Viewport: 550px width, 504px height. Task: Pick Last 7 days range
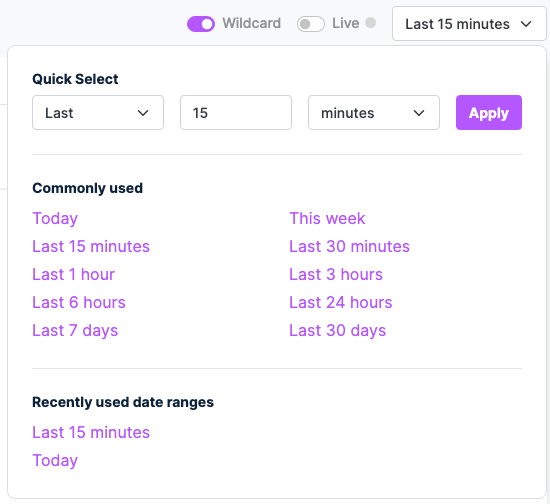[x=75, y=331]
